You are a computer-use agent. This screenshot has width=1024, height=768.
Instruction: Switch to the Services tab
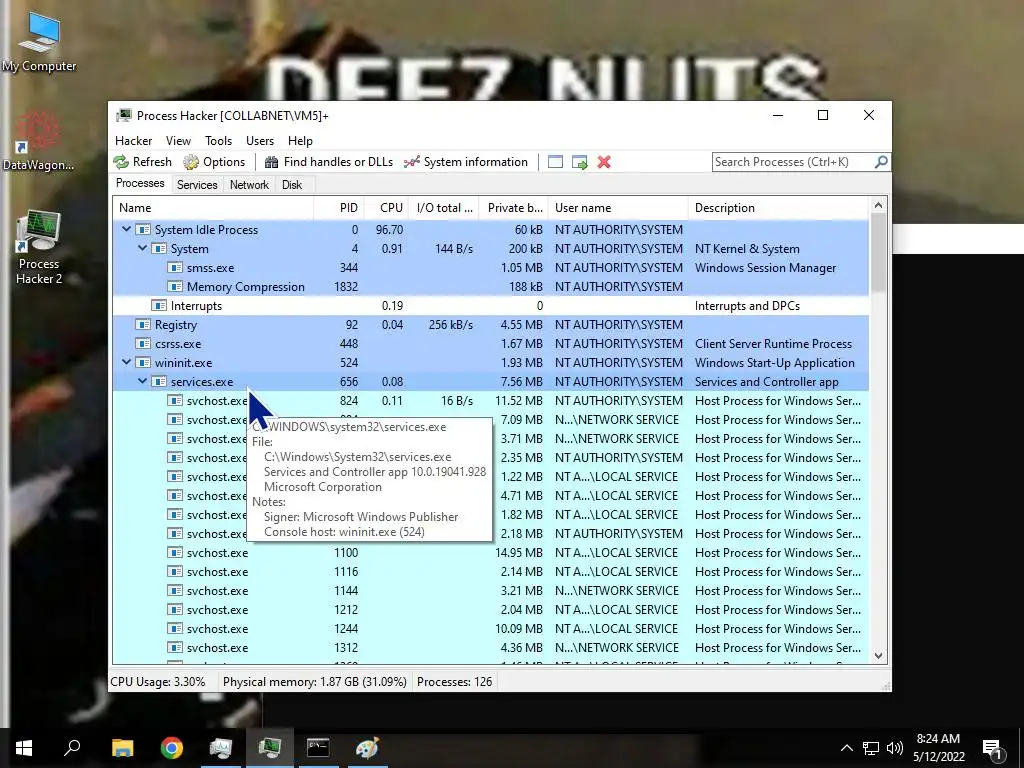197,185
